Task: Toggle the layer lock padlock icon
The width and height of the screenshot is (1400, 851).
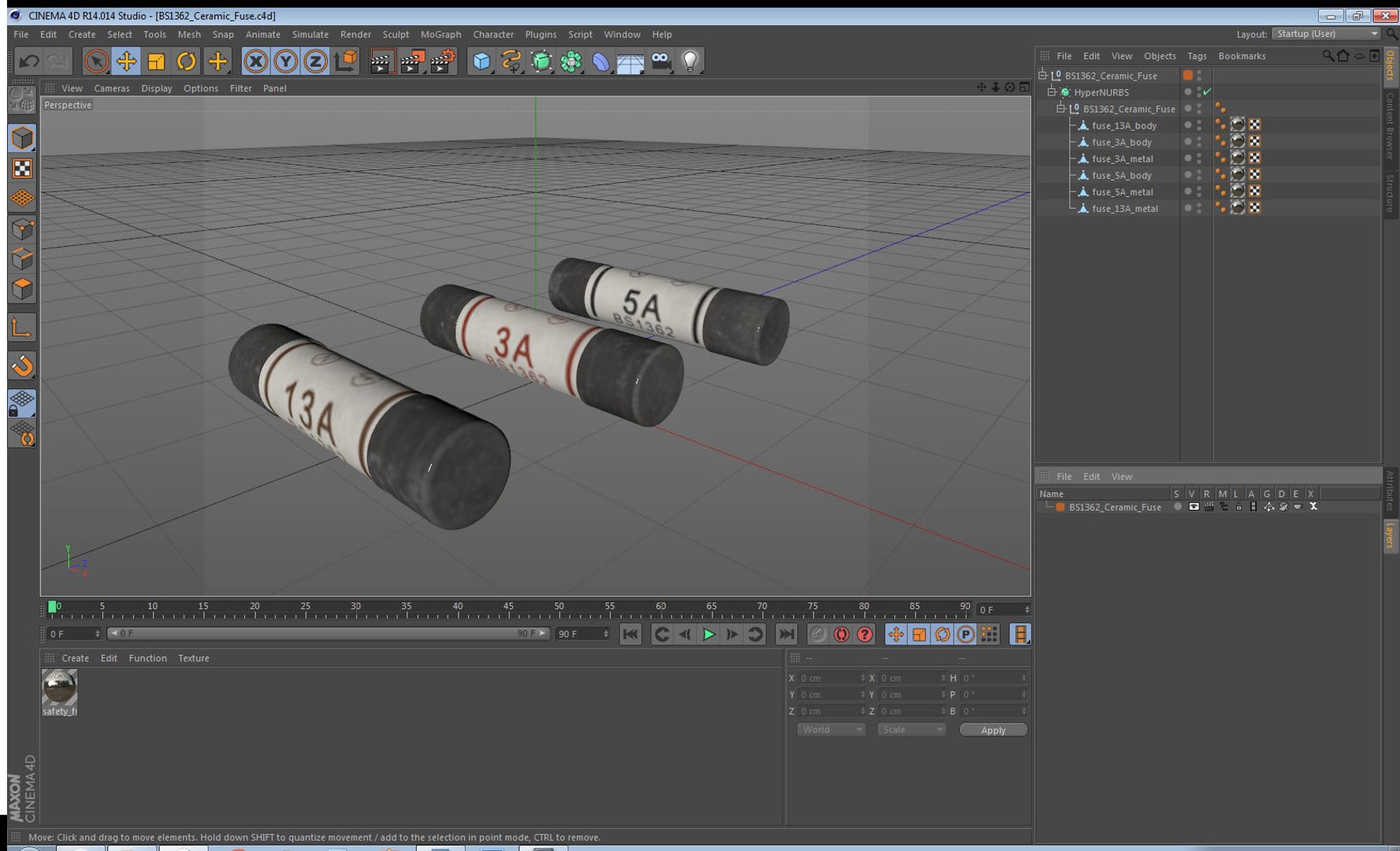Action: click(x=1238, y=507)
